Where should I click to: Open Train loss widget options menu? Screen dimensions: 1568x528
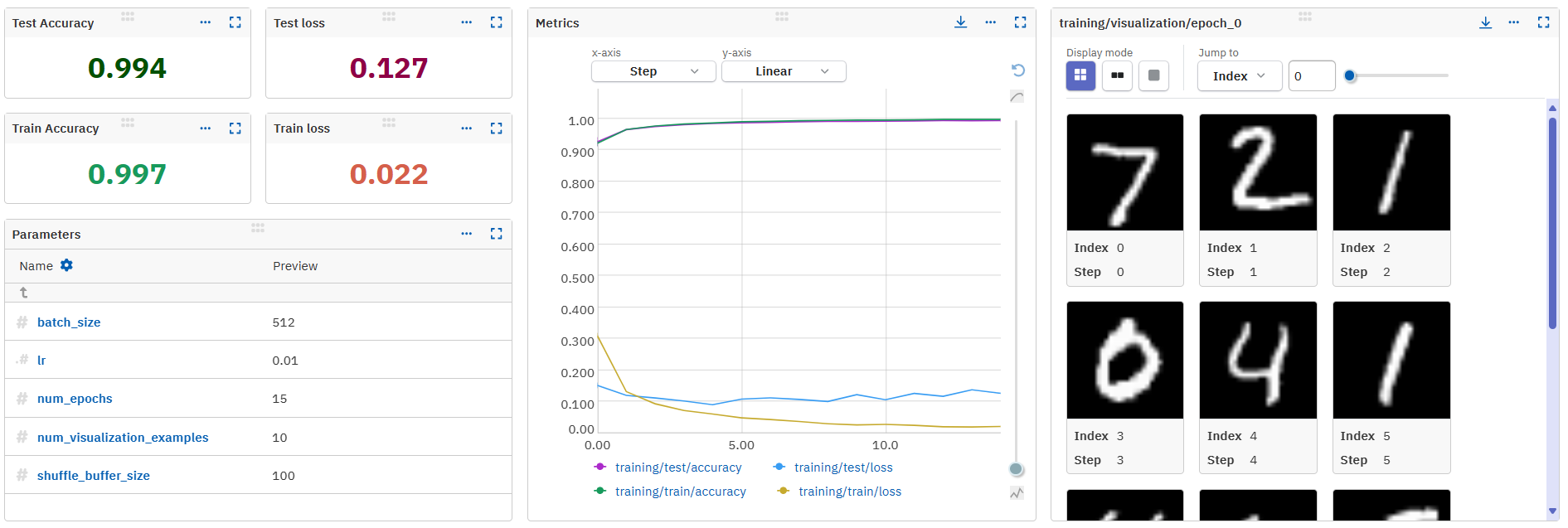point(466,128)
